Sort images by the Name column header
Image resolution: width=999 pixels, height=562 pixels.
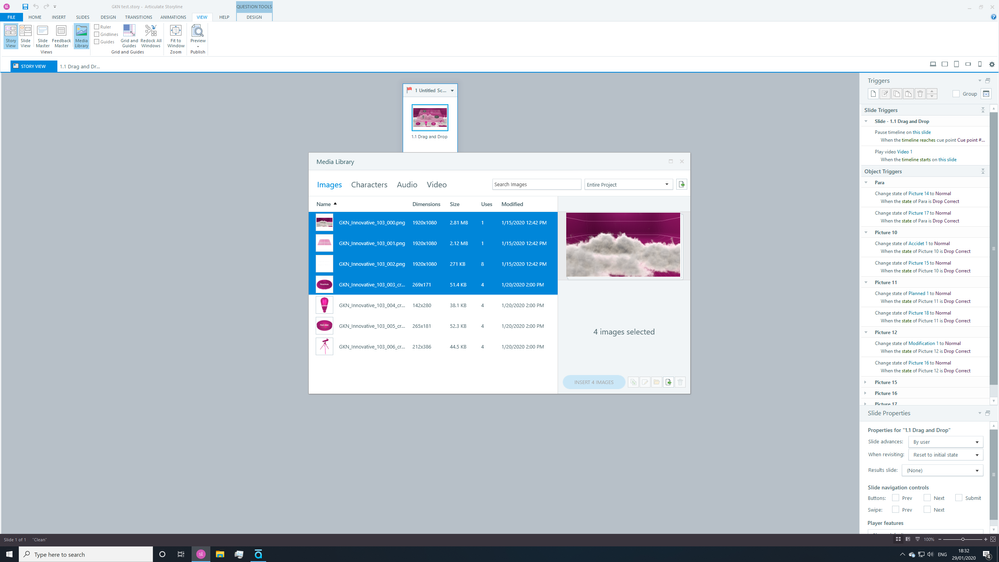click(324, 204)
